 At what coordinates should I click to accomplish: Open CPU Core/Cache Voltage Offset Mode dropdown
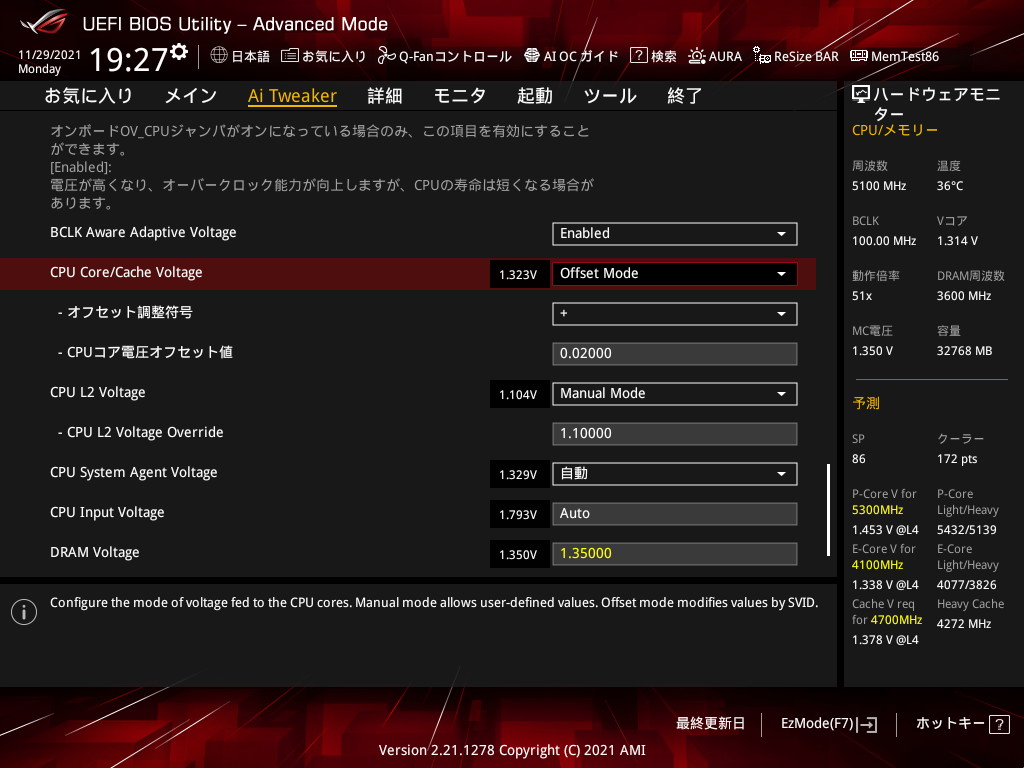coord(675,274)
